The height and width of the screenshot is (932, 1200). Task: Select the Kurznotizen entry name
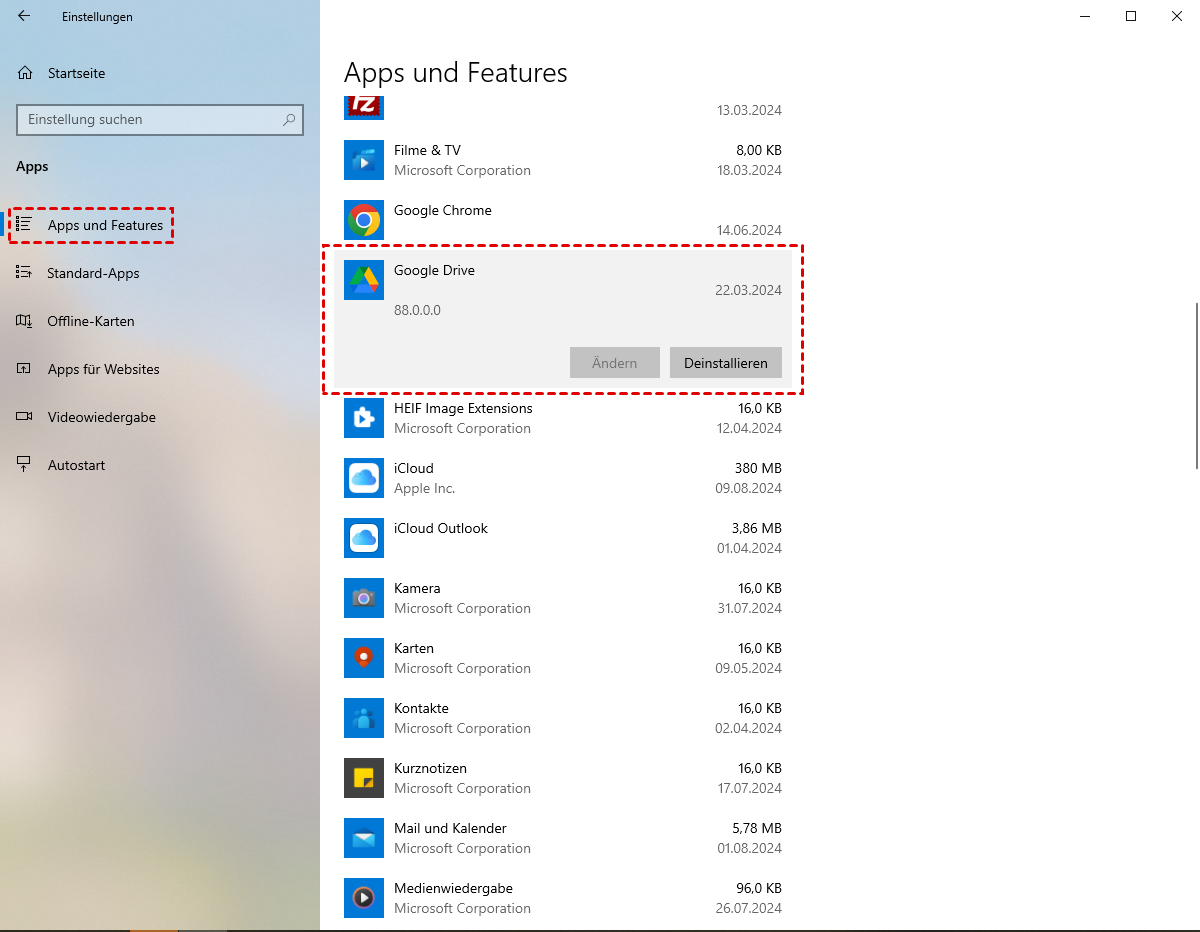[430, 768]
